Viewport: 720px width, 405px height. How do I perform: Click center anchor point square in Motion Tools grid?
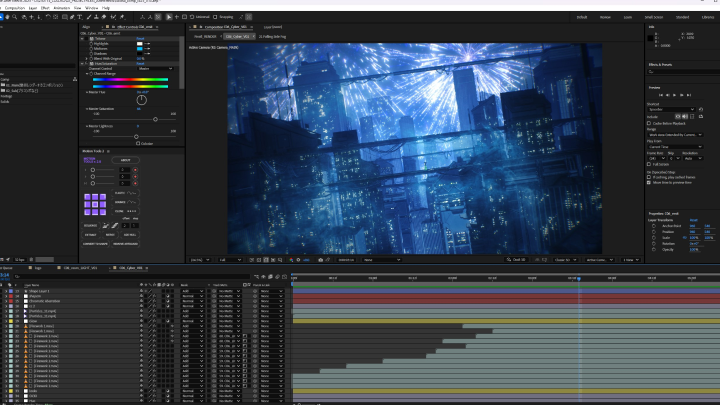coord(95,204)
